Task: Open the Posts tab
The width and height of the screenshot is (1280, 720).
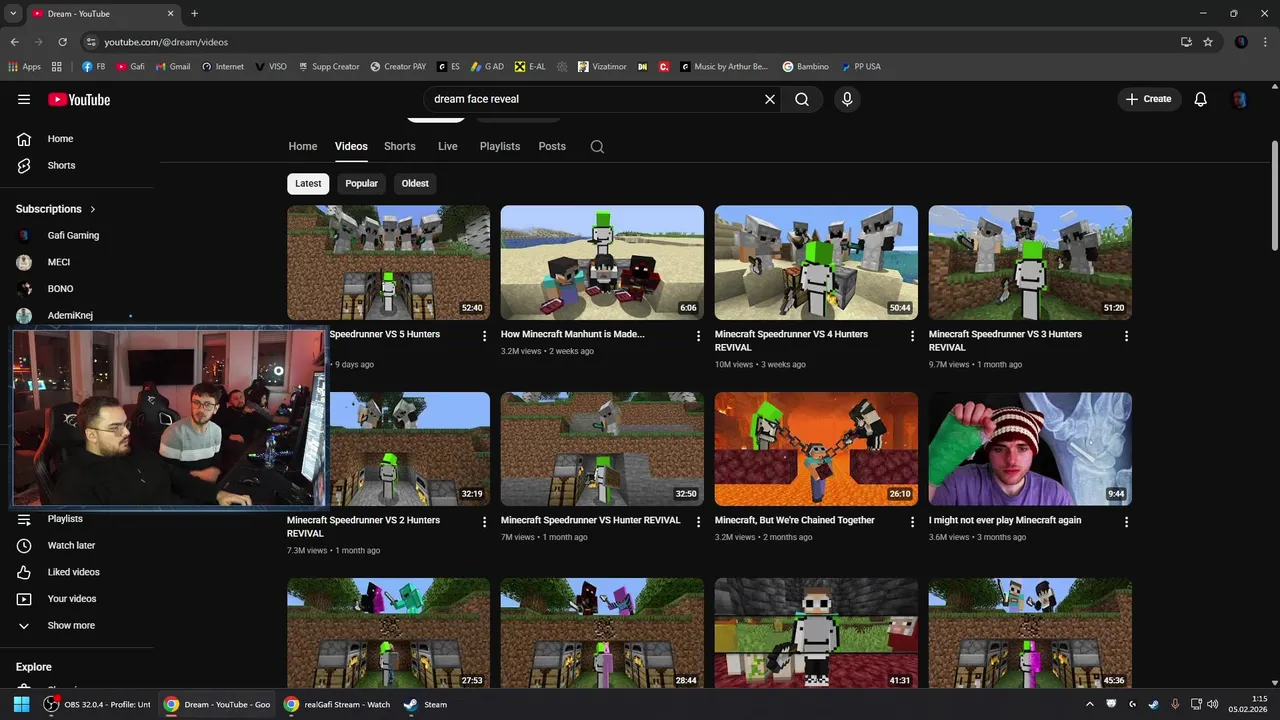Action: [x=552, y=146]
